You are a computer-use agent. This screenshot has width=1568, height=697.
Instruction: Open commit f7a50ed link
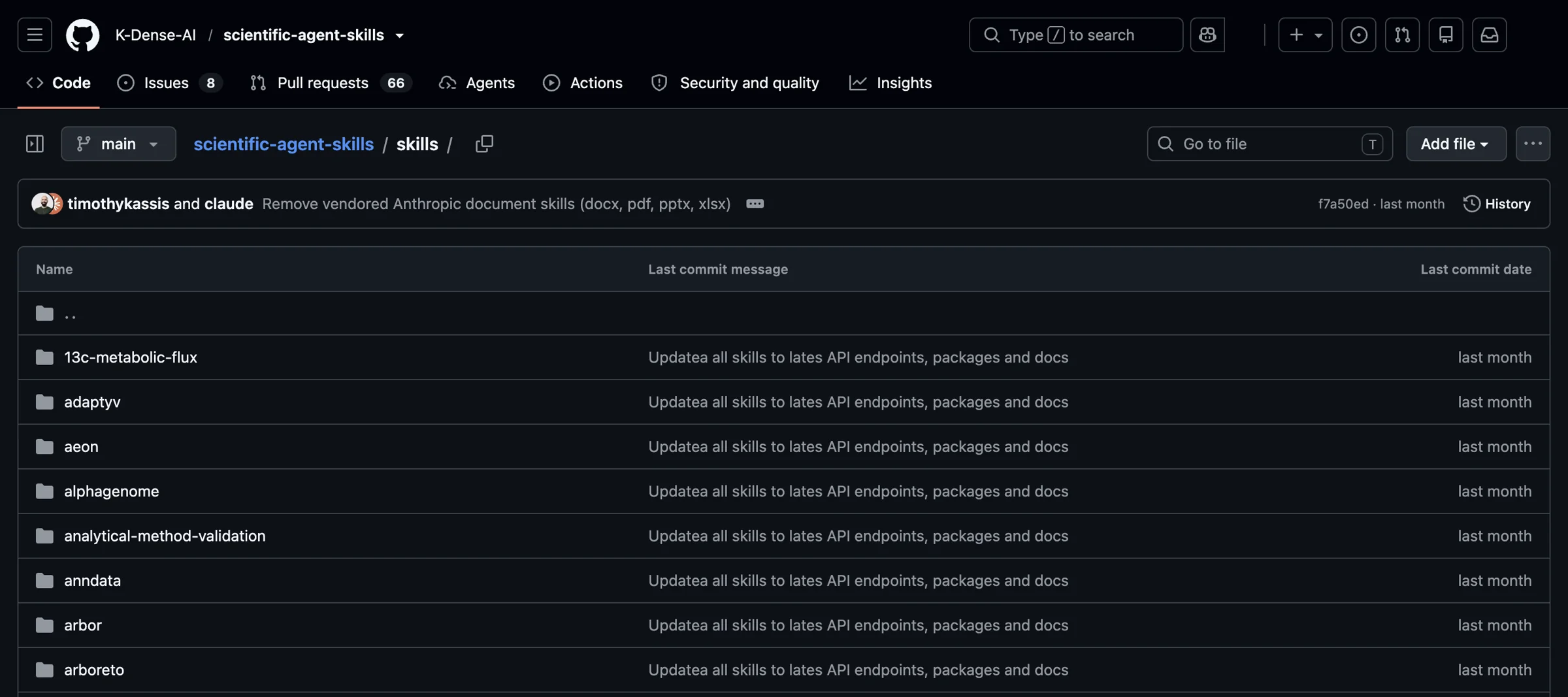(x=1343, y=204)
